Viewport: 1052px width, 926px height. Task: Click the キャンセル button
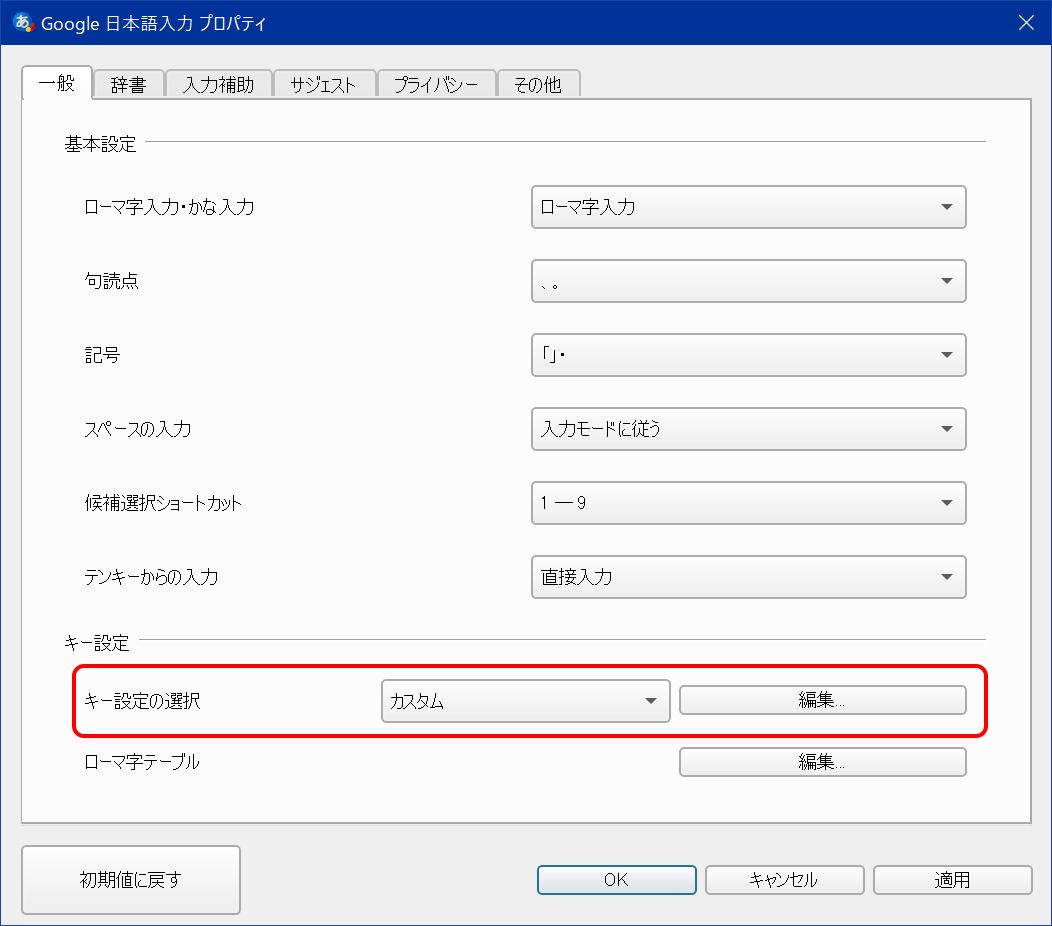pos(784,880)
